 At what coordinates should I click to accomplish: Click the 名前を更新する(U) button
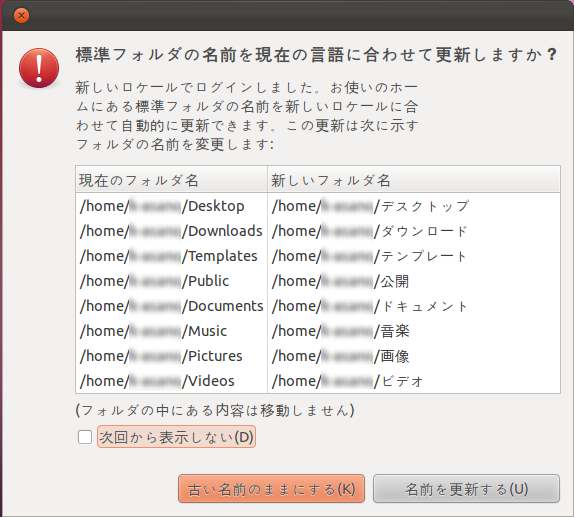coord(466,489)
